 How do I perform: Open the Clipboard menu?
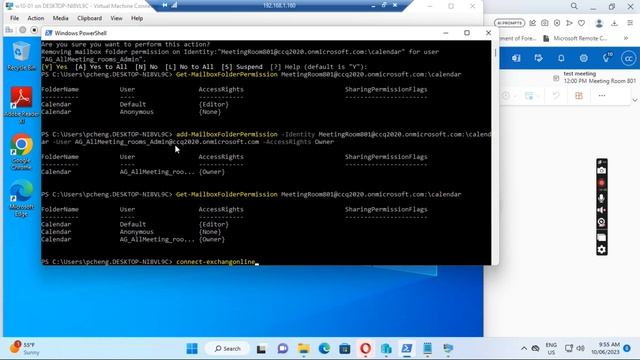point(89,18)
